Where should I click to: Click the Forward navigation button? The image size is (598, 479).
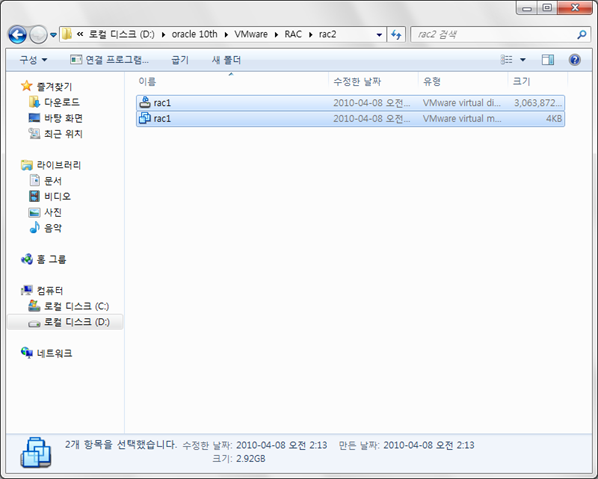pyautogui.click(x=38, y=35)
